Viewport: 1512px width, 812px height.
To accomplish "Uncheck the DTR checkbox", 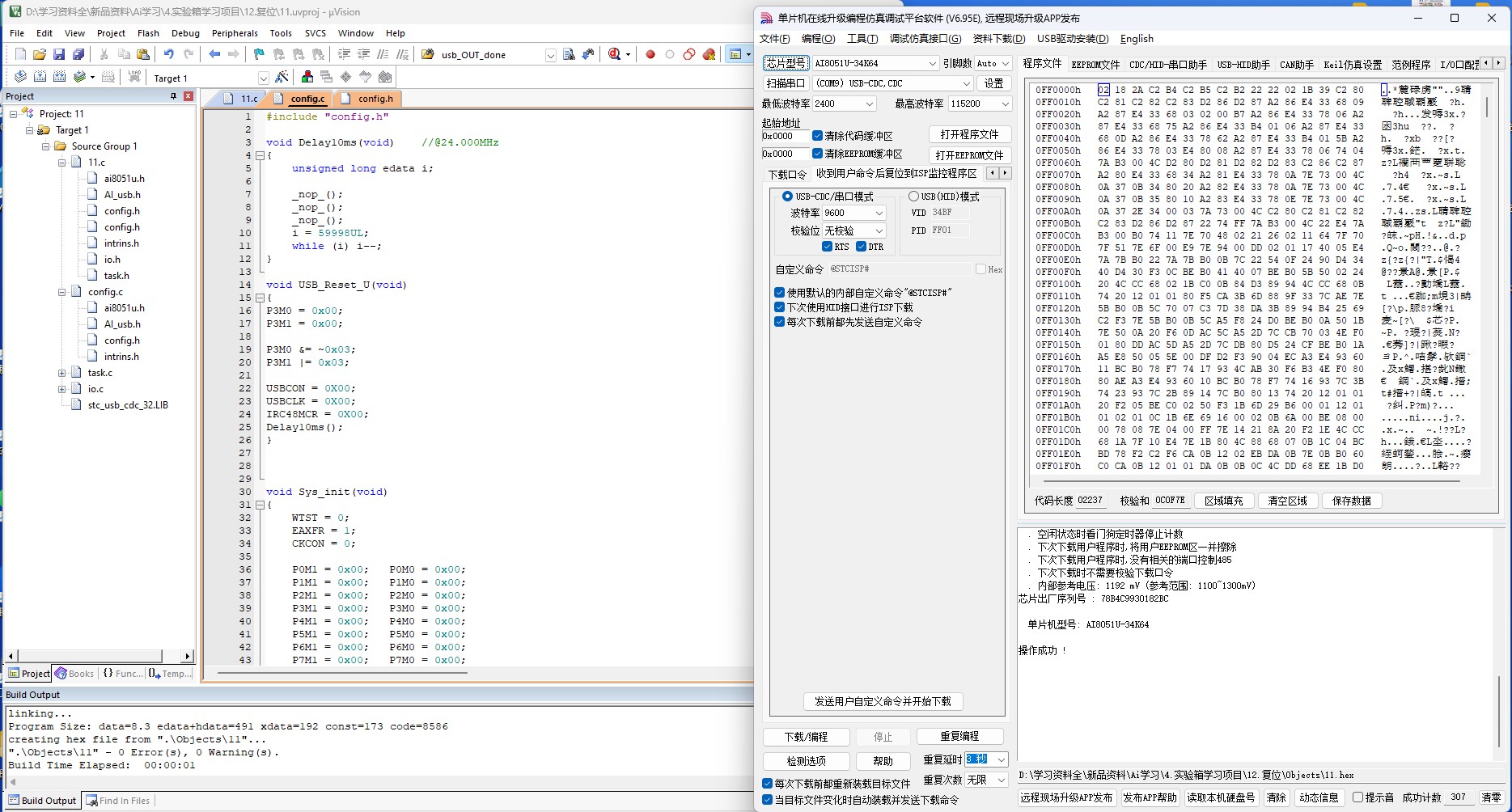I will pyautogui.click(x=861, y=247).
